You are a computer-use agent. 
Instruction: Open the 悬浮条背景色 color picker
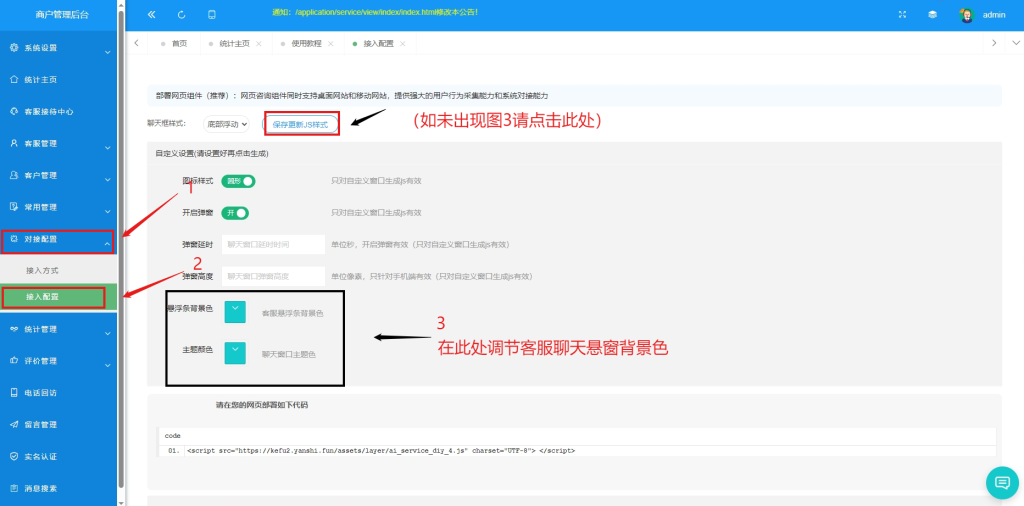[234, 312]
